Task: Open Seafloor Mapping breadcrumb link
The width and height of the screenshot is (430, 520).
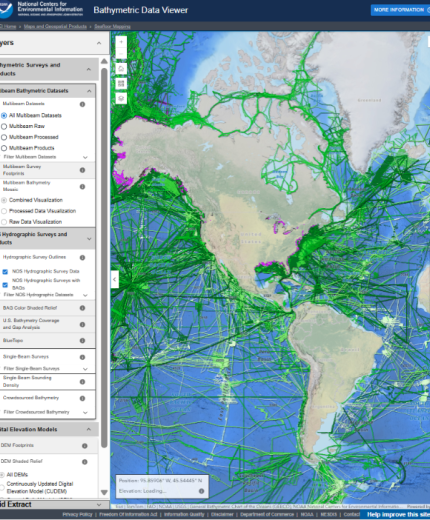Action: [112, 26]
